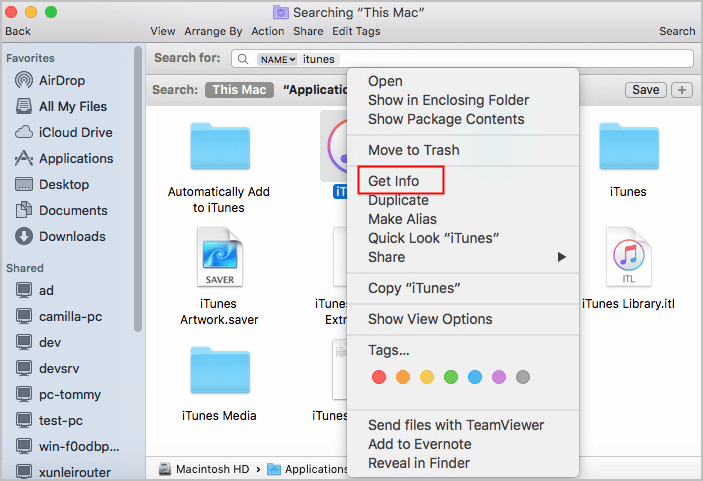
Task: Select iTunes Artwork.saver file
Action: click(x=219, y=277)
